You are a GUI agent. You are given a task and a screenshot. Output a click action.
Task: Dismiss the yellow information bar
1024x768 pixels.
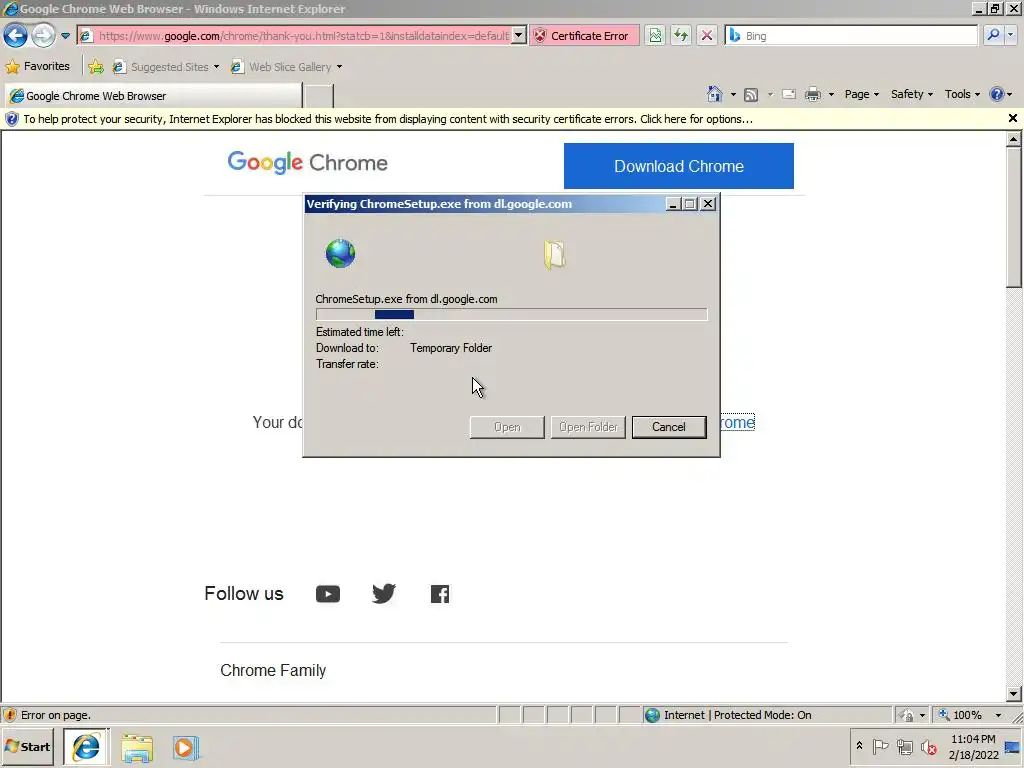1012,118
